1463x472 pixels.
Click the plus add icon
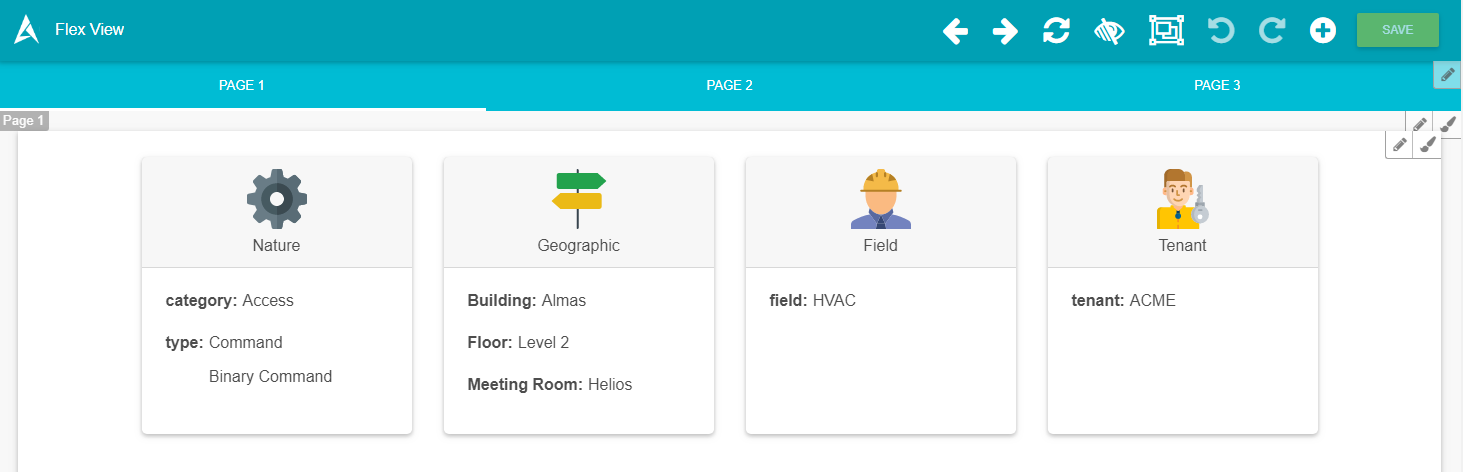pos(1323,31)
